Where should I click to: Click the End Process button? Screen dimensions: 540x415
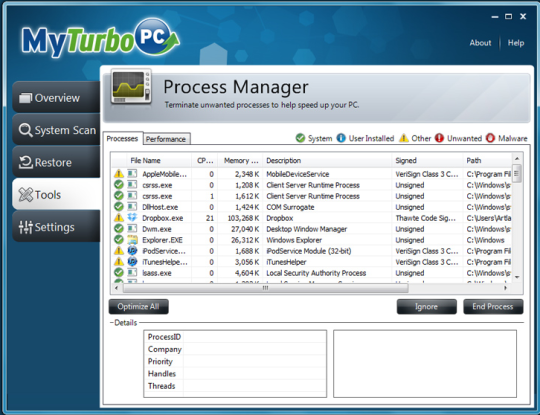pyautogui.click(x=493, y=307)
